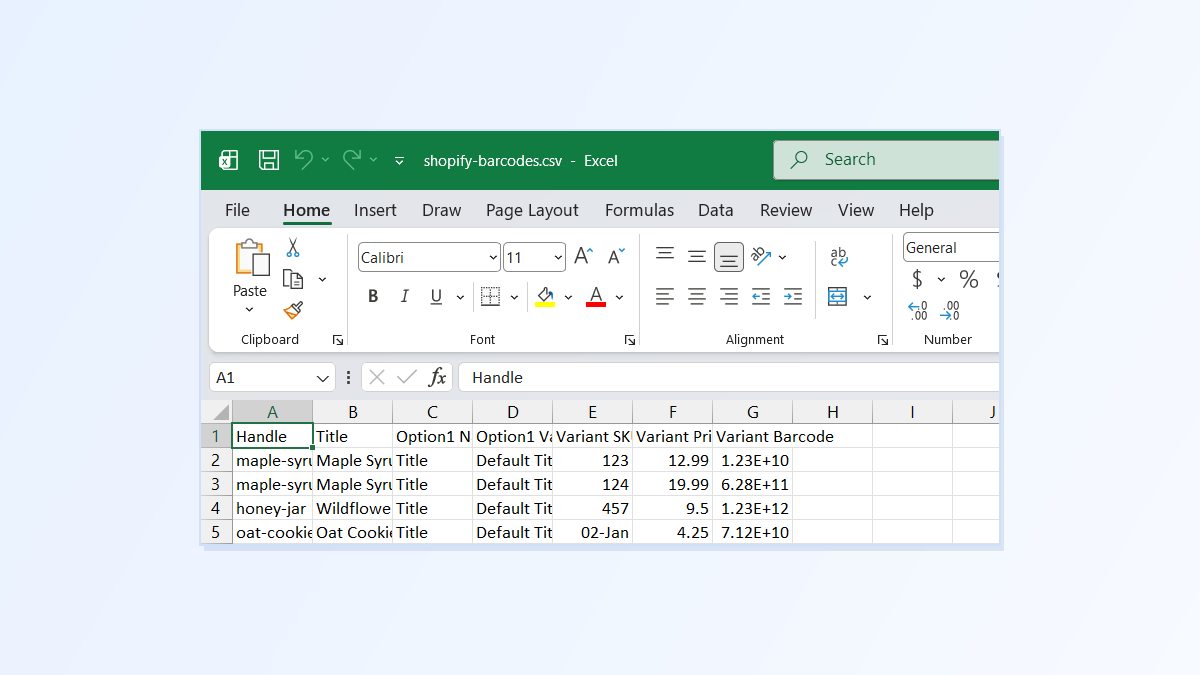
Task: Open the Page Layout tab
Action: click(532, 210)
